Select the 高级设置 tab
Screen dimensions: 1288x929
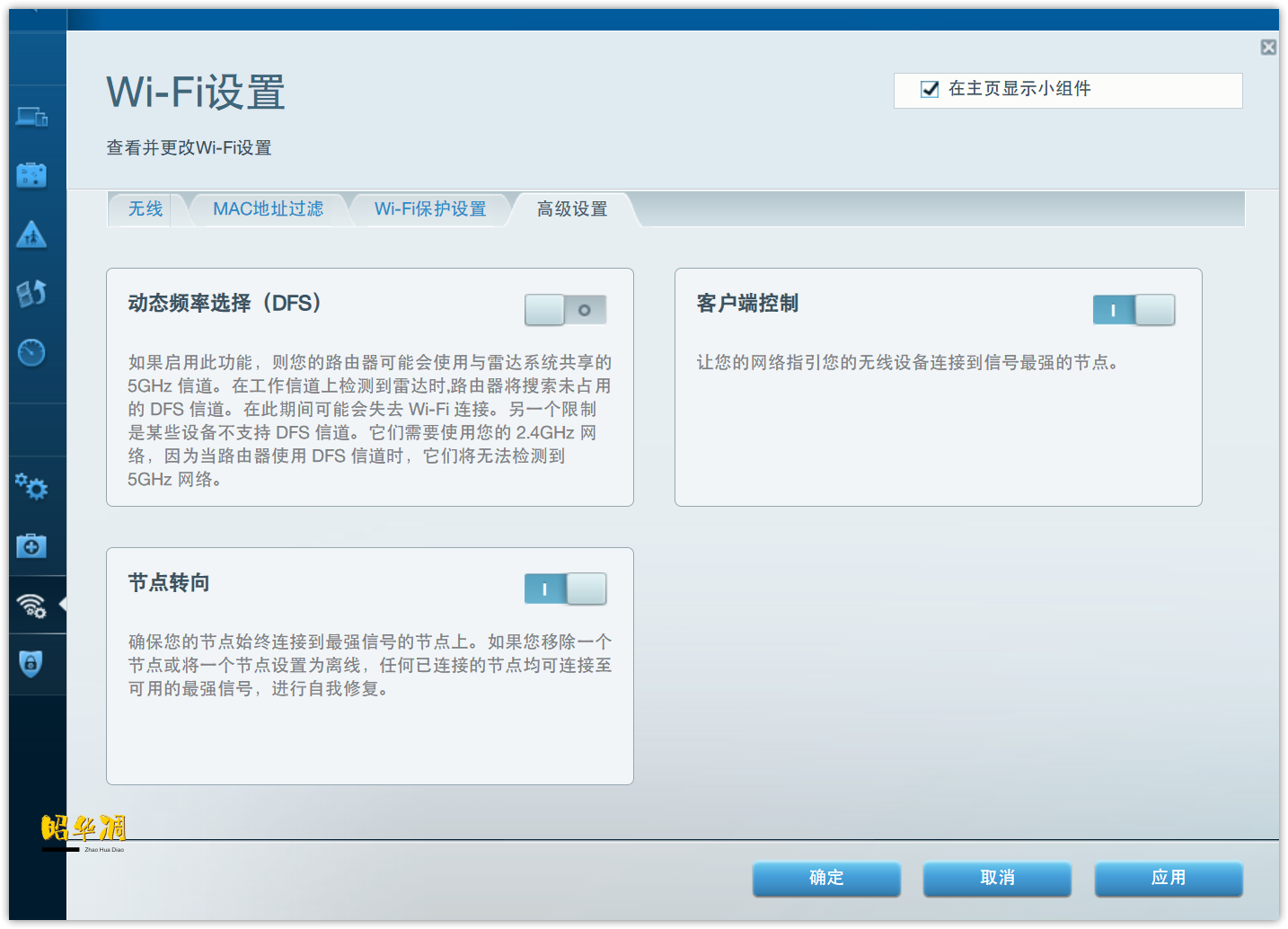[x=572, y=209]
